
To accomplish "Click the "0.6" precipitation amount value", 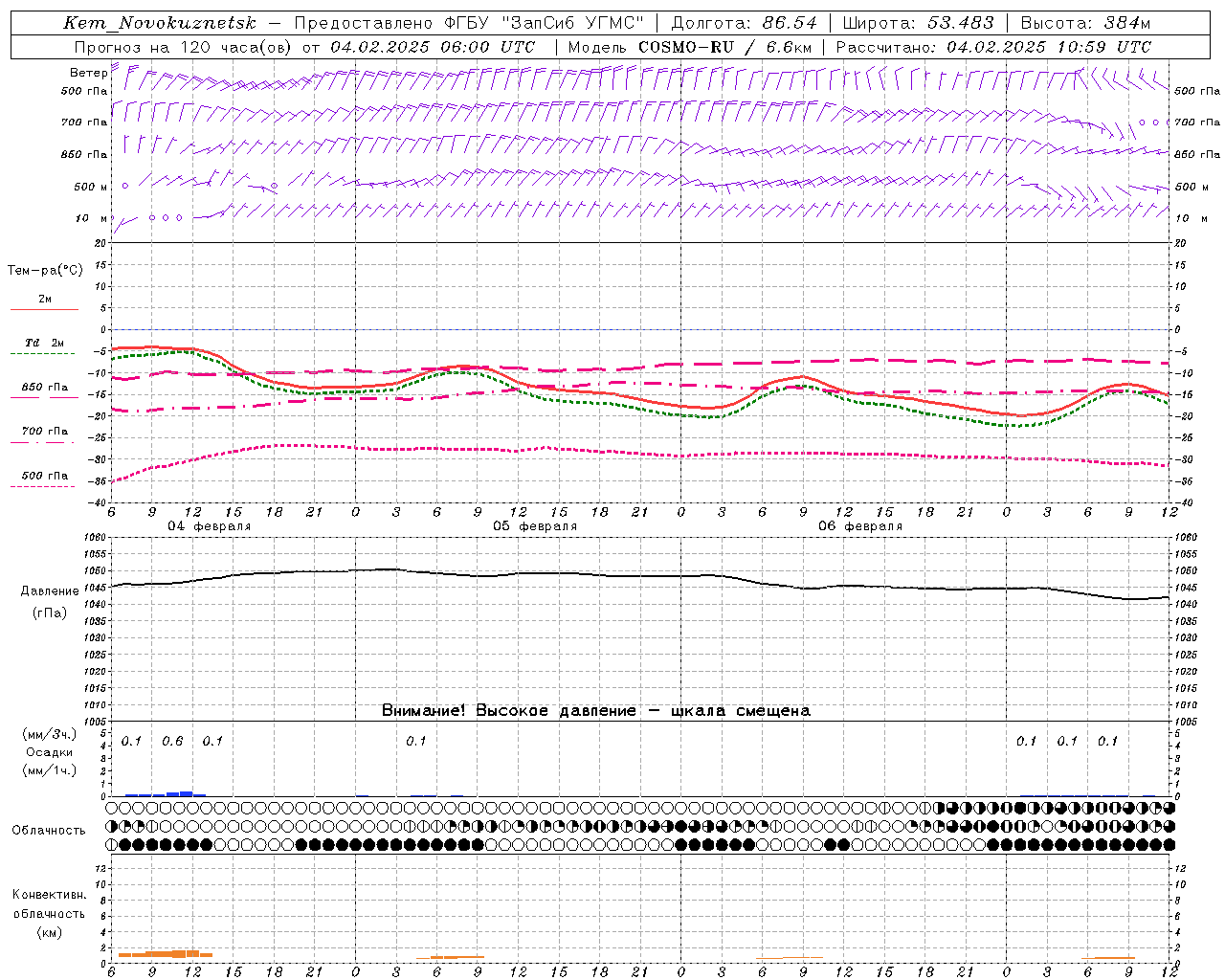I will 172,742.
